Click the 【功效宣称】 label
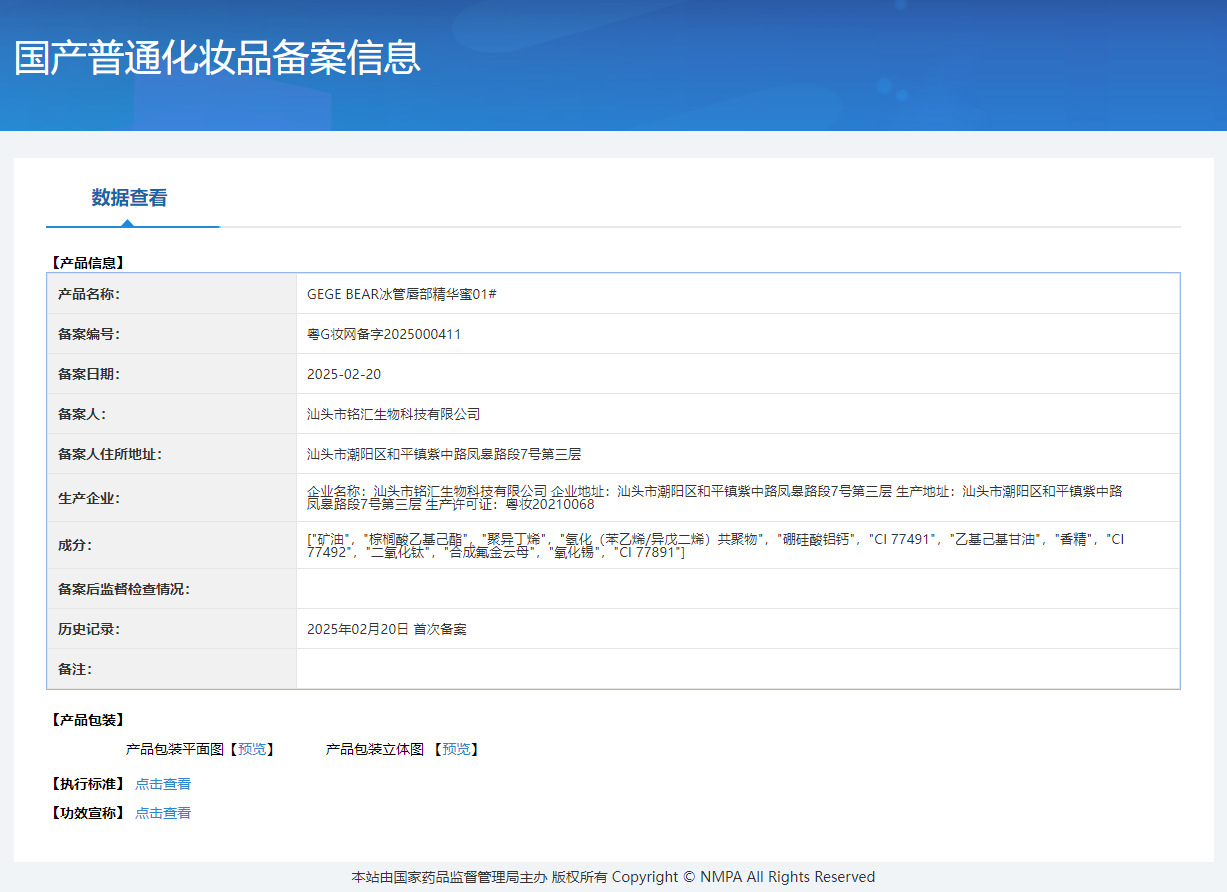 [x=87, y=813]
